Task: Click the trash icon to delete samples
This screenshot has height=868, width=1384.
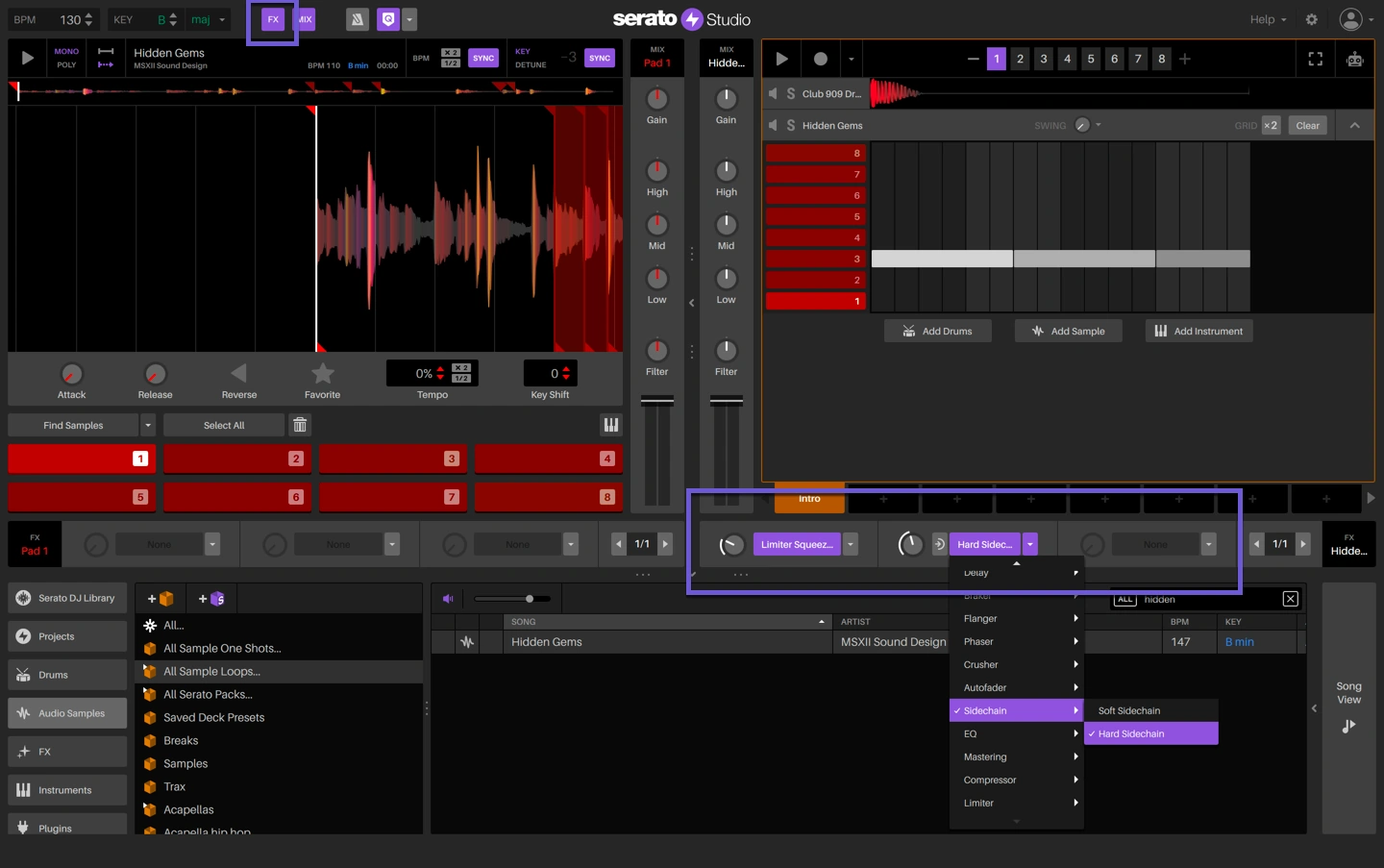Action: click(x=300, y=425)
